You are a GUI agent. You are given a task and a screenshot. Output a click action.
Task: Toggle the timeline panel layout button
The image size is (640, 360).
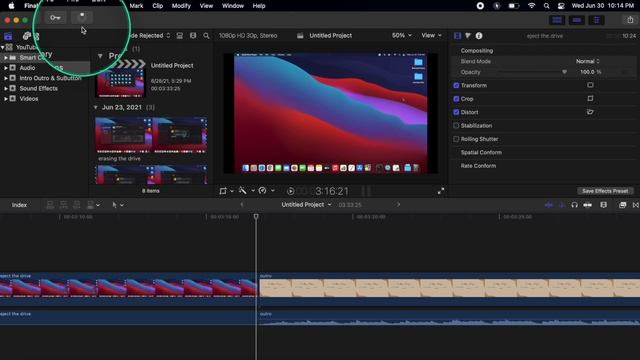click(577, 20)
